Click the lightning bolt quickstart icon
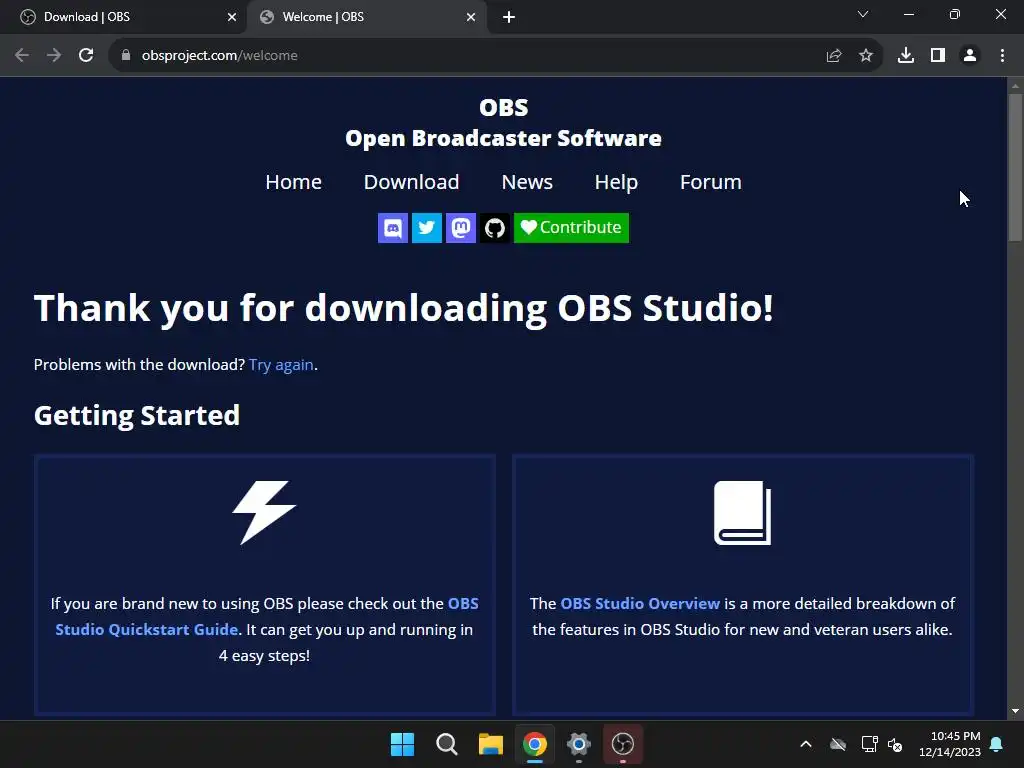The width and height of the screenshot is (1024, 768). pyautogui.click(x=264, y=513)
